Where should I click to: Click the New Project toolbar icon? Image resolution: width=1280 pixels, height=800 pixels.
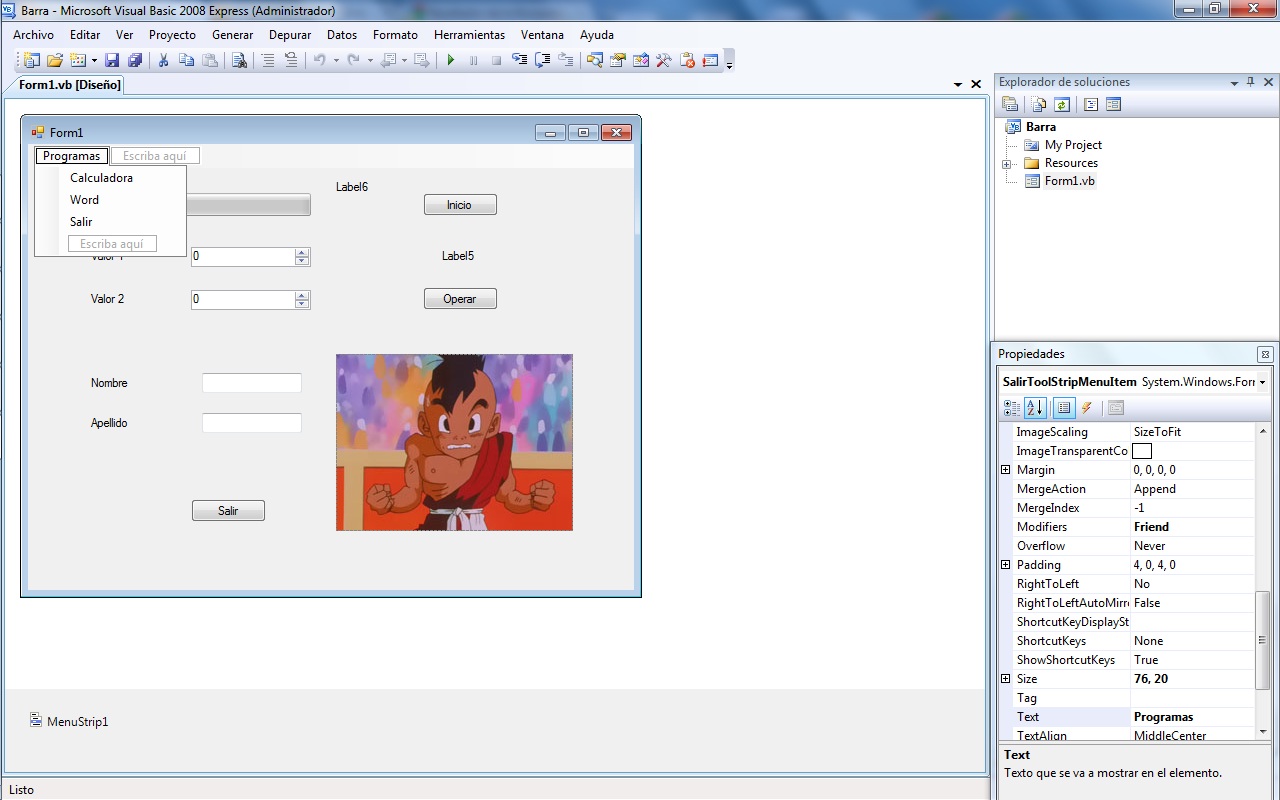pos(31,60)
